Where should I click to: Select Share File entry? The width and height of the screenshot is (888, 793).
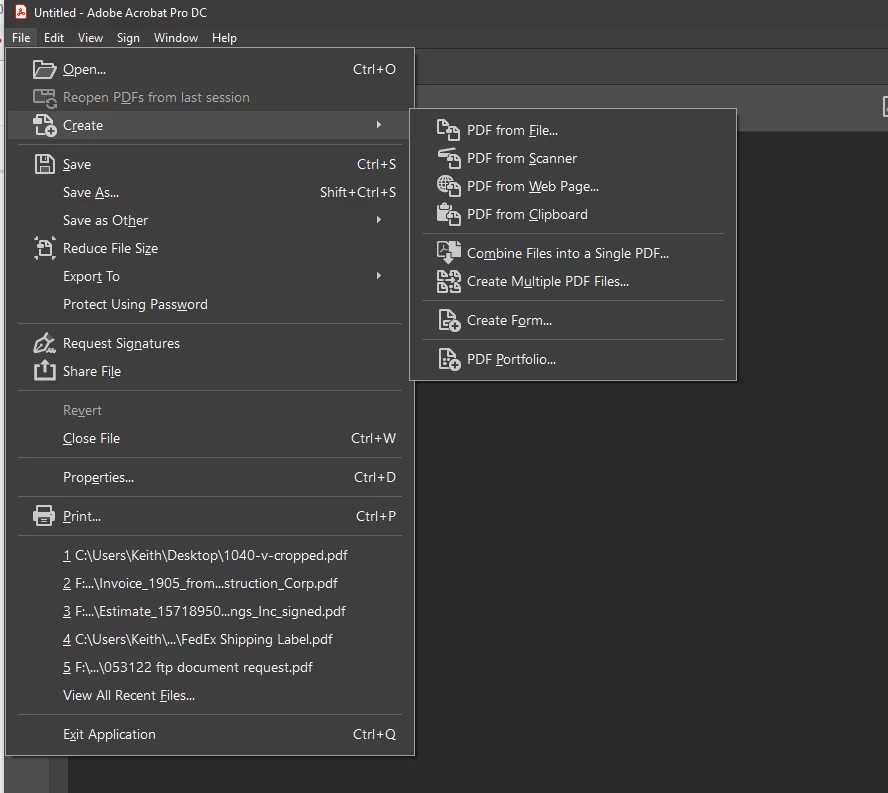(210, 371)
